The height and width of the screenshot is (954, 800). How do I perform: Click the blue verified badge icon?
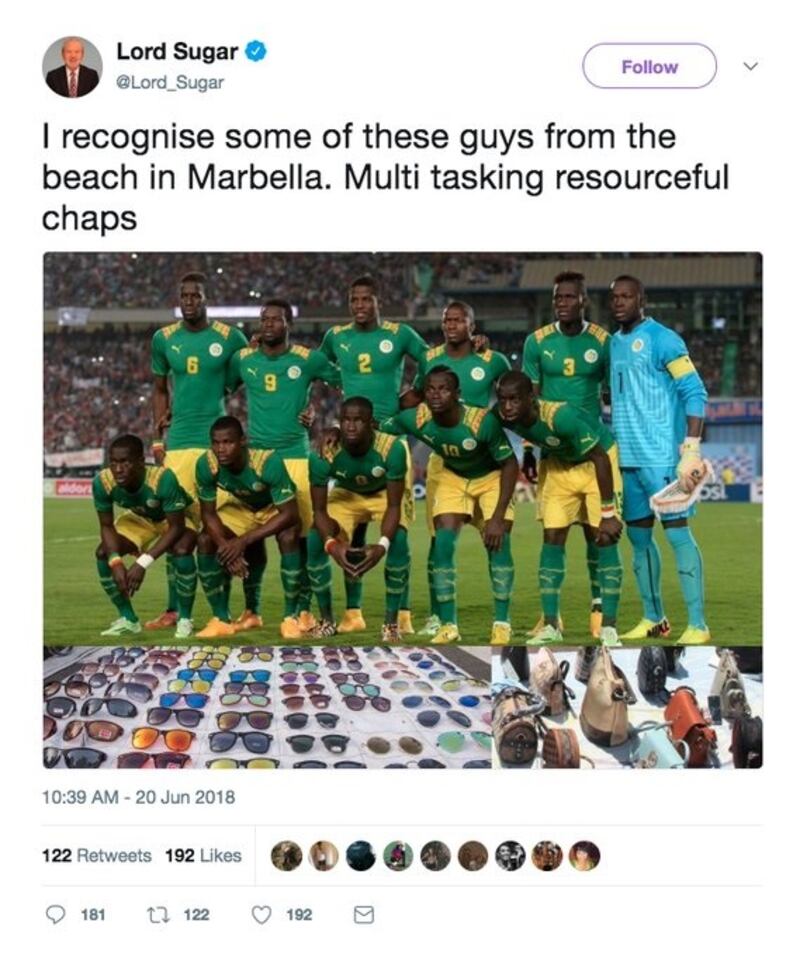click(255, 52)
